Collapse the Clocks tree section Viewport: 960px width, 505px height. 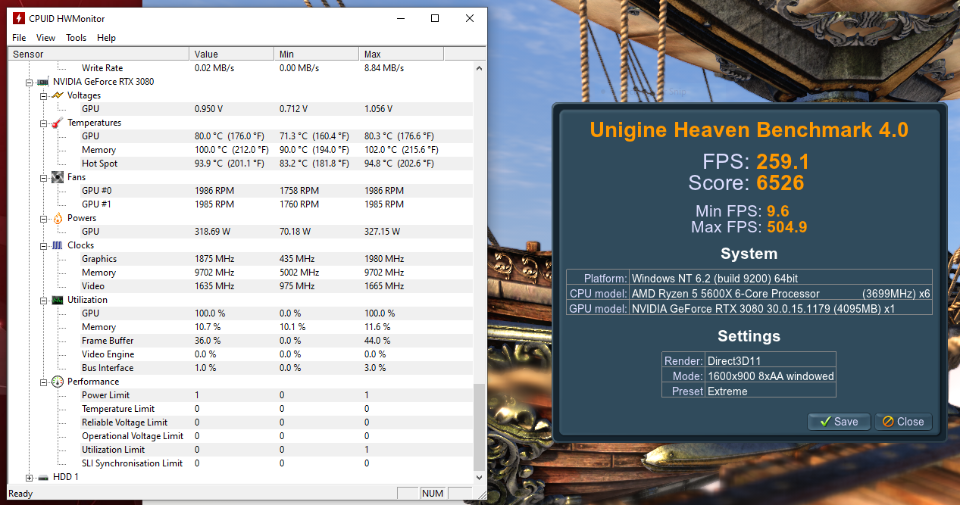43,246
